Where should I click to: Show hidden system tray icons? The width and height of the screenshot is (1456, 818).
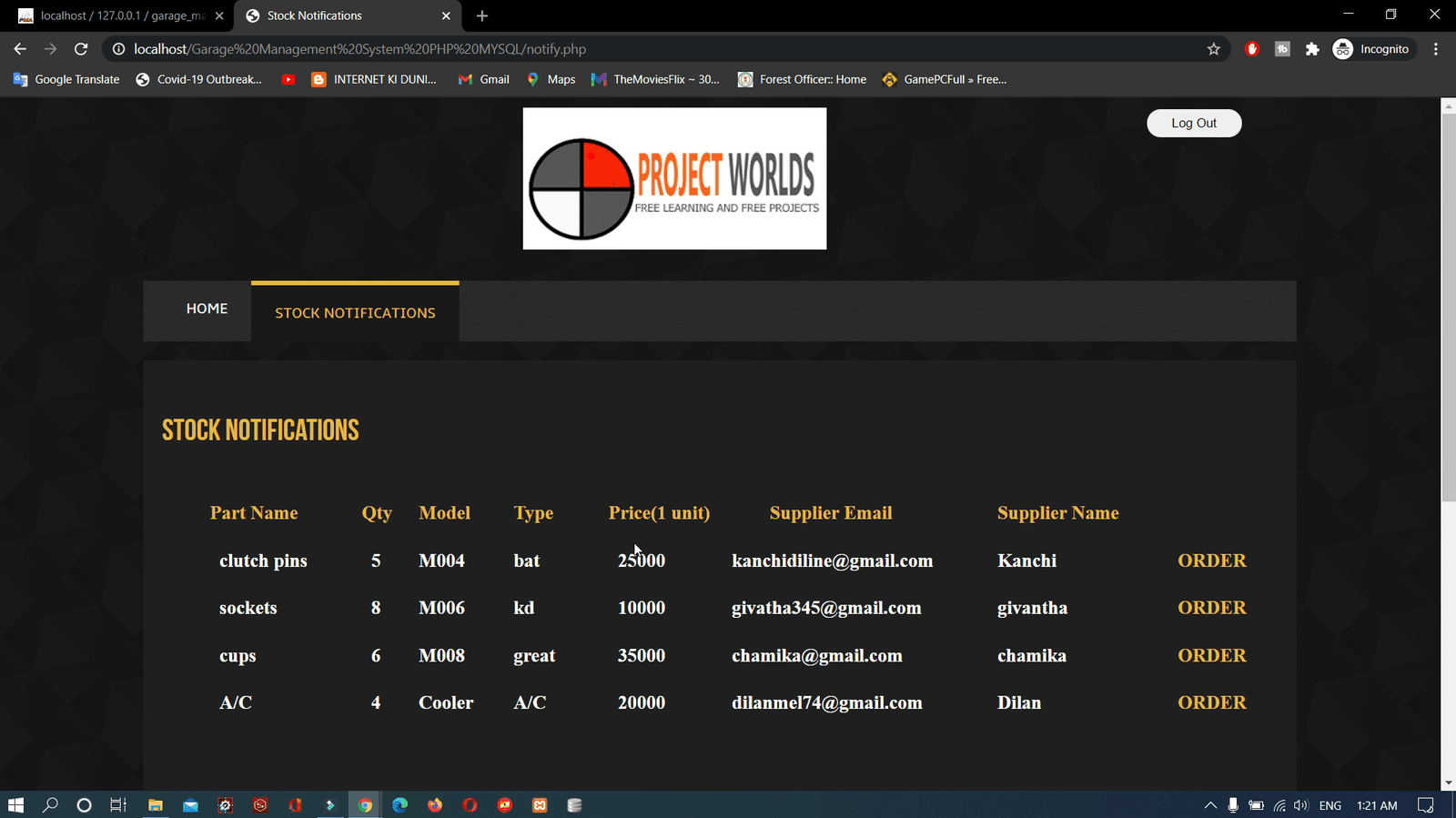[1210, 805]
